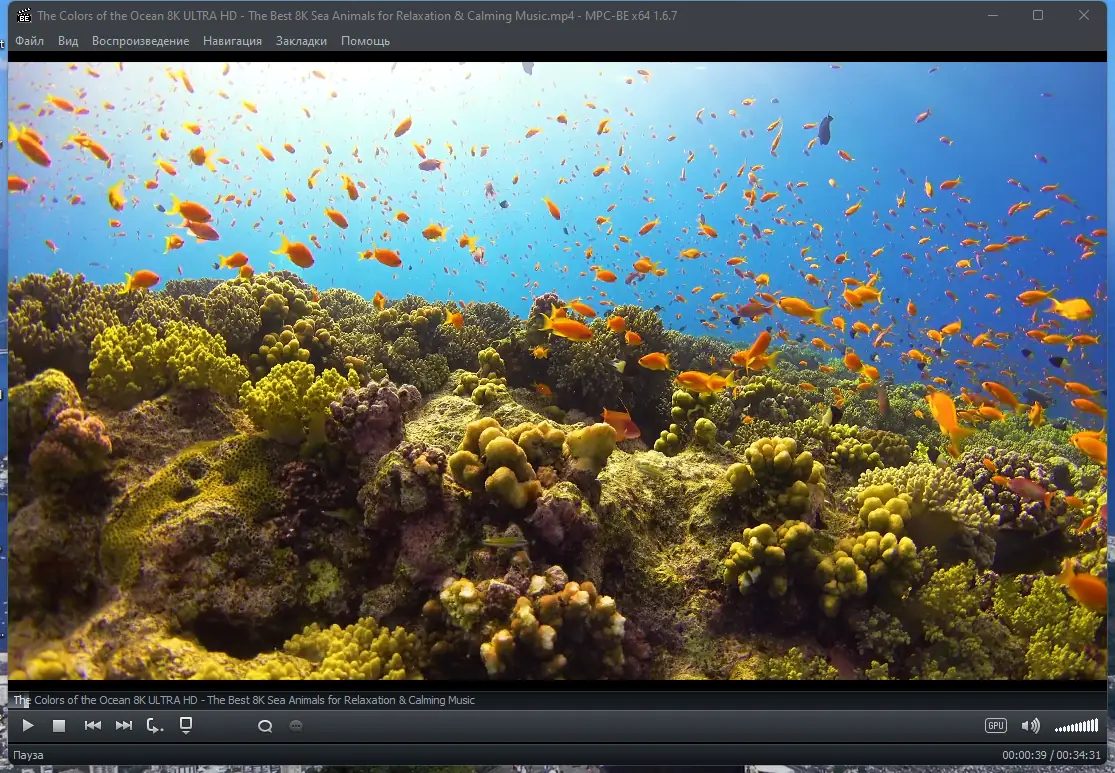Viewport: 1115px width, 773px height.
Task: Mute the audio via the speaker icon
Action: [x=1030, y=726]
